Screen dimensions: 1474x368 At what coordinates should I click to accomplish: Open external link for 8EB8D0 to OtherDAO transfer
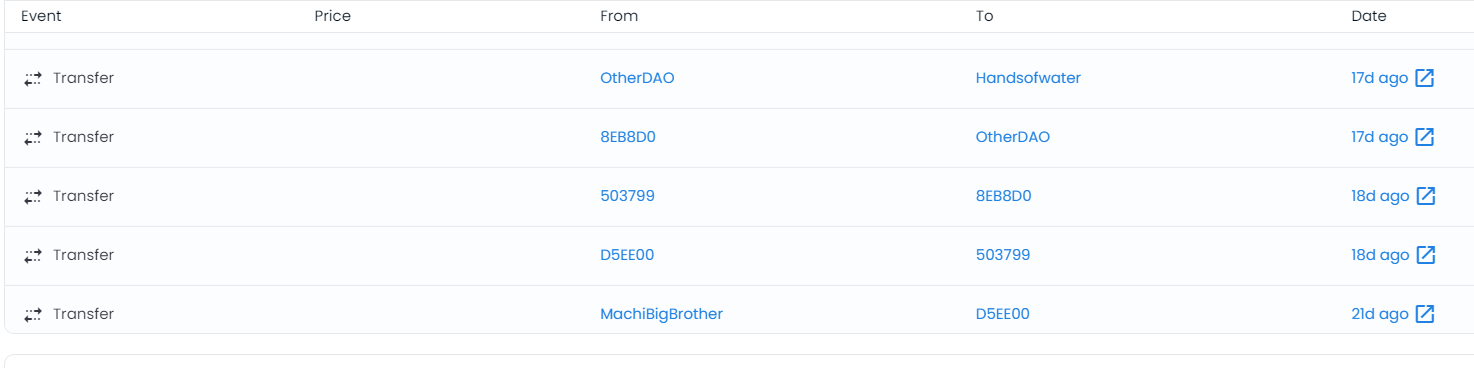[1425, 137]
